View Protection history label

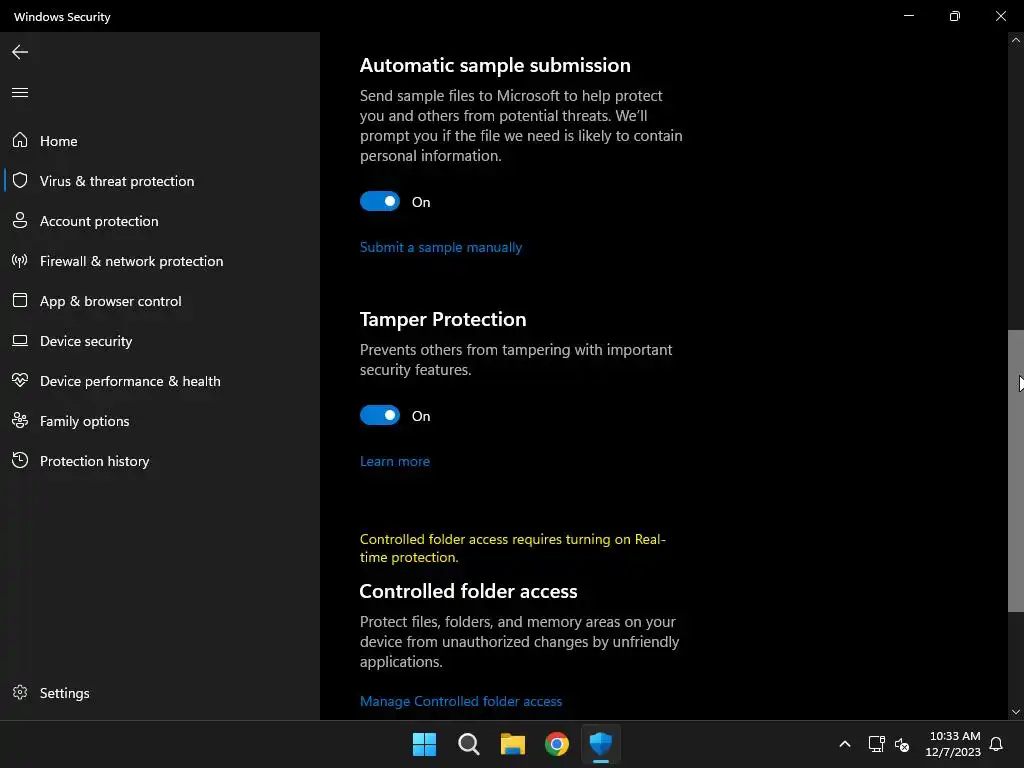click(95, 461)
